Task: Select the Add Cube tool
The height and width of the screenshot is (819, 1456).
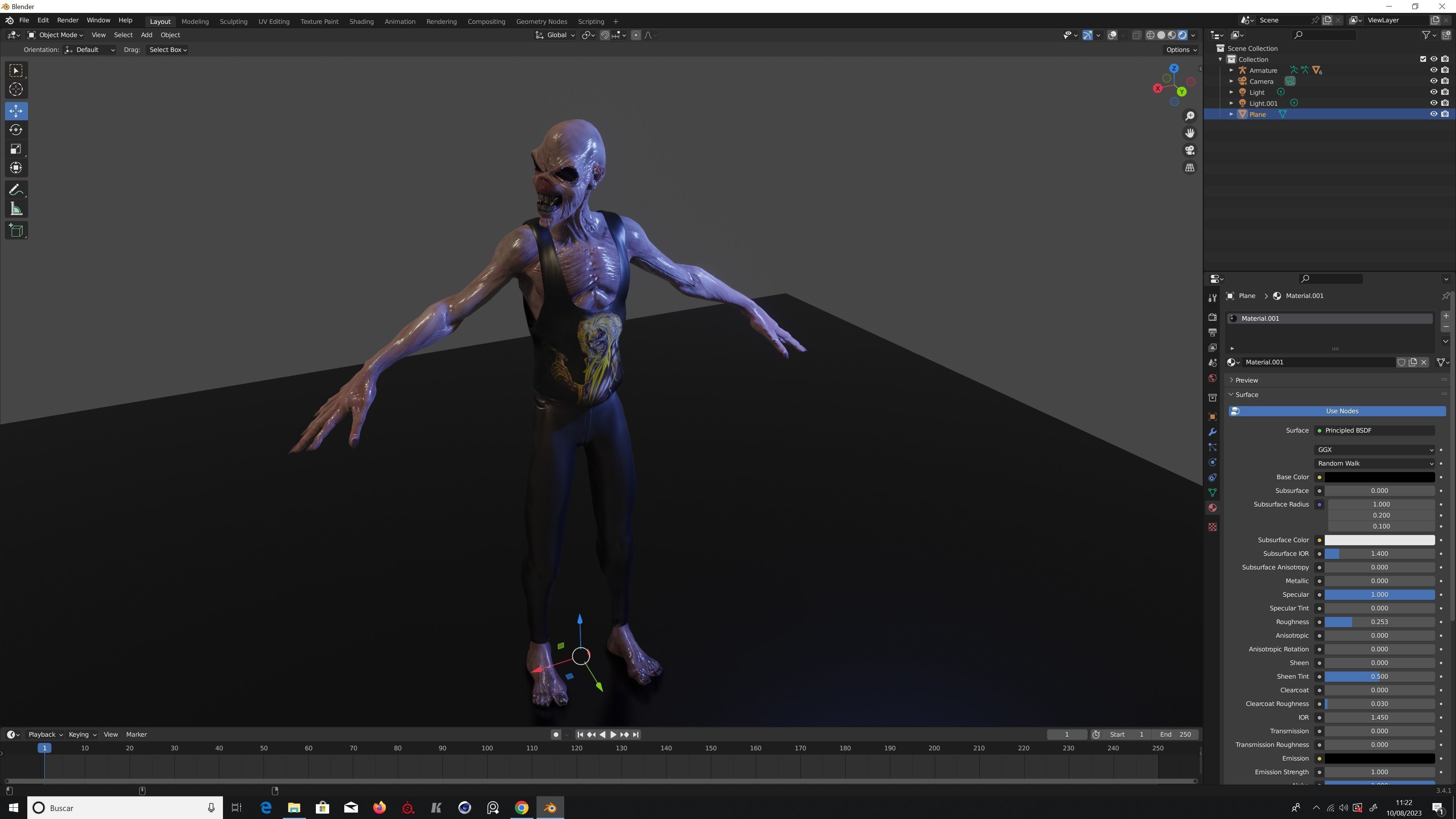Action: coord(16,231)
